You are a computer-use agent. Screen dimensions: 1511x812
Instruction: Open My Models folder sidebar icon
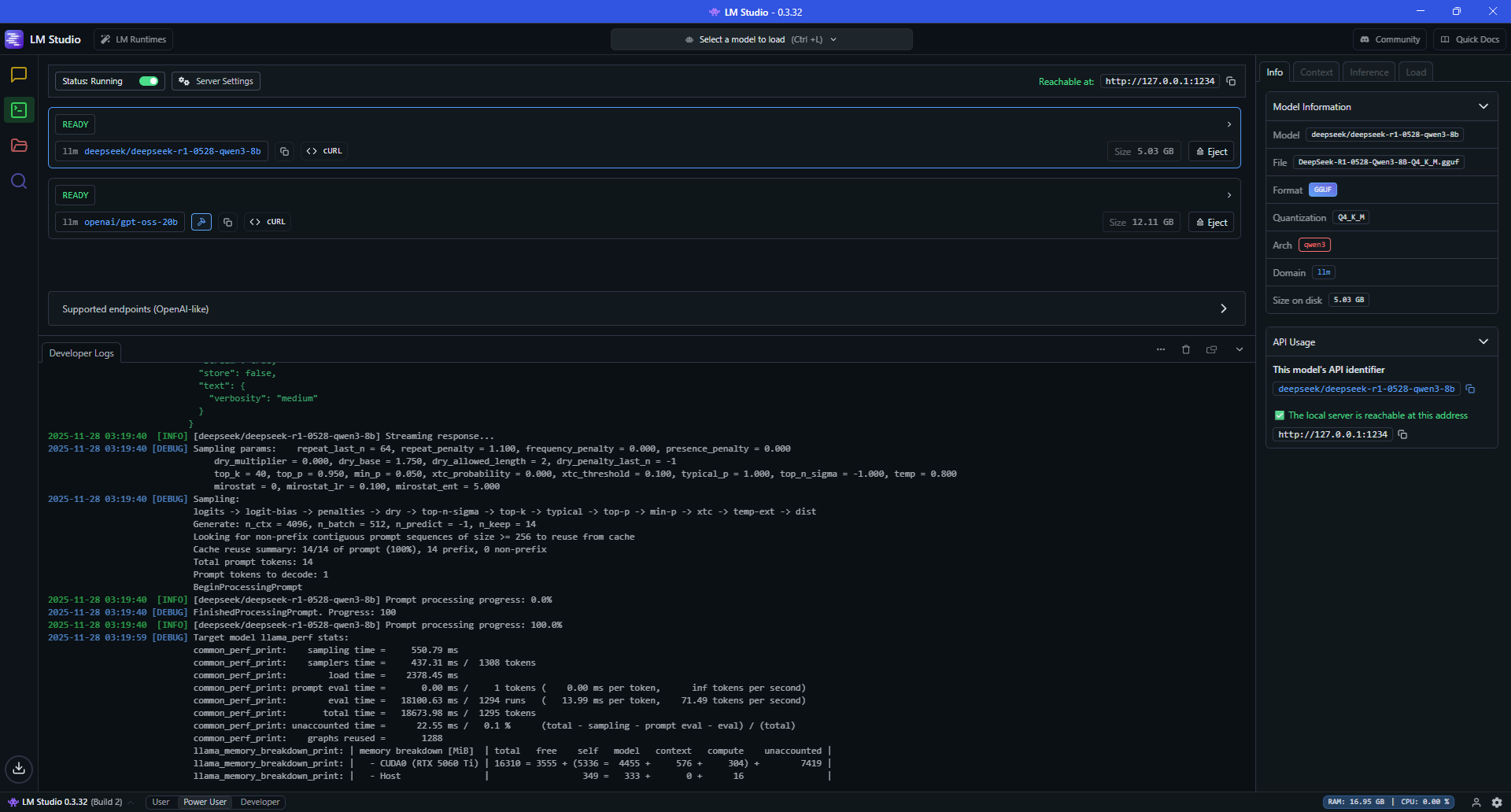click(19, 146)
